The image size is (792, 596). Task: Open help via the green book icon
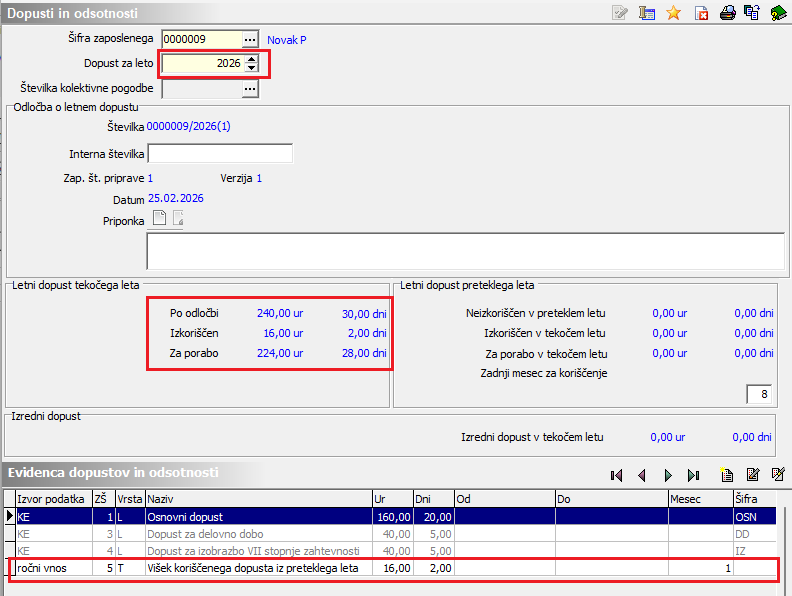779,13
